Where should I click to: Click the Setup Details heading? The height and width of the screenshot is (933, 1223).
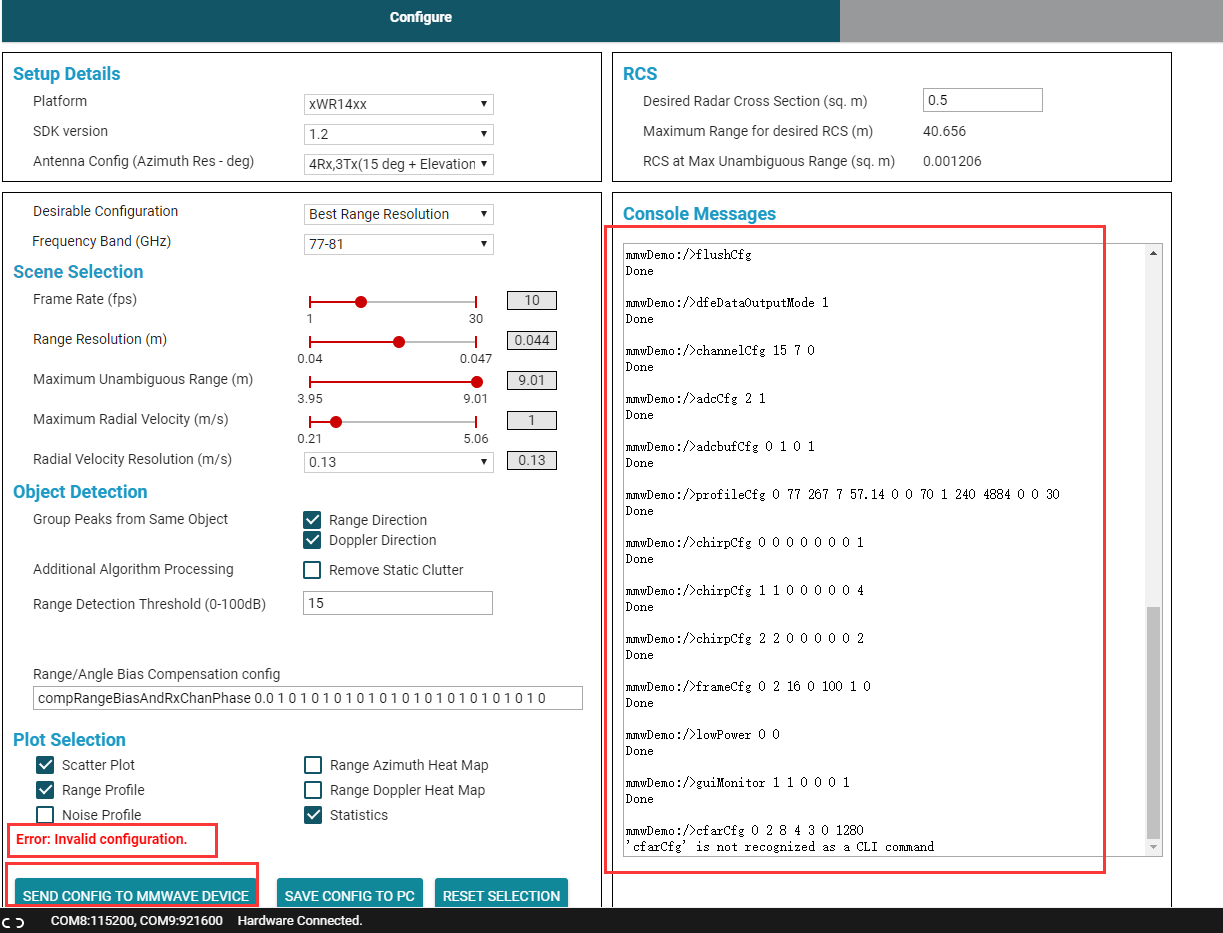pyautogui.click(x=66, y=74)
